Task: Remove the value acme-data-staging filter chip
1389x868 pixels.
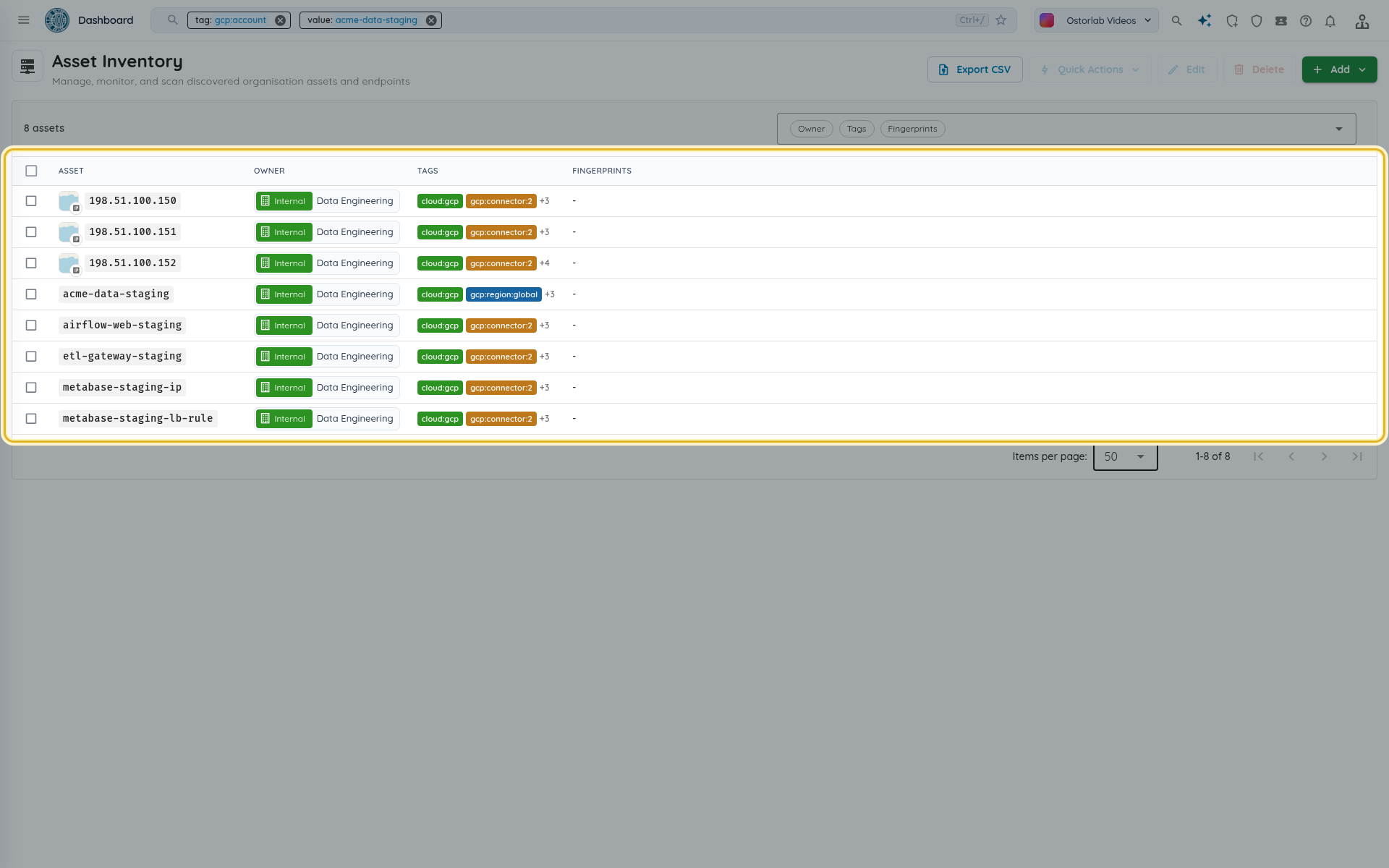Action: pyautogui.click(x=431, y=20)
